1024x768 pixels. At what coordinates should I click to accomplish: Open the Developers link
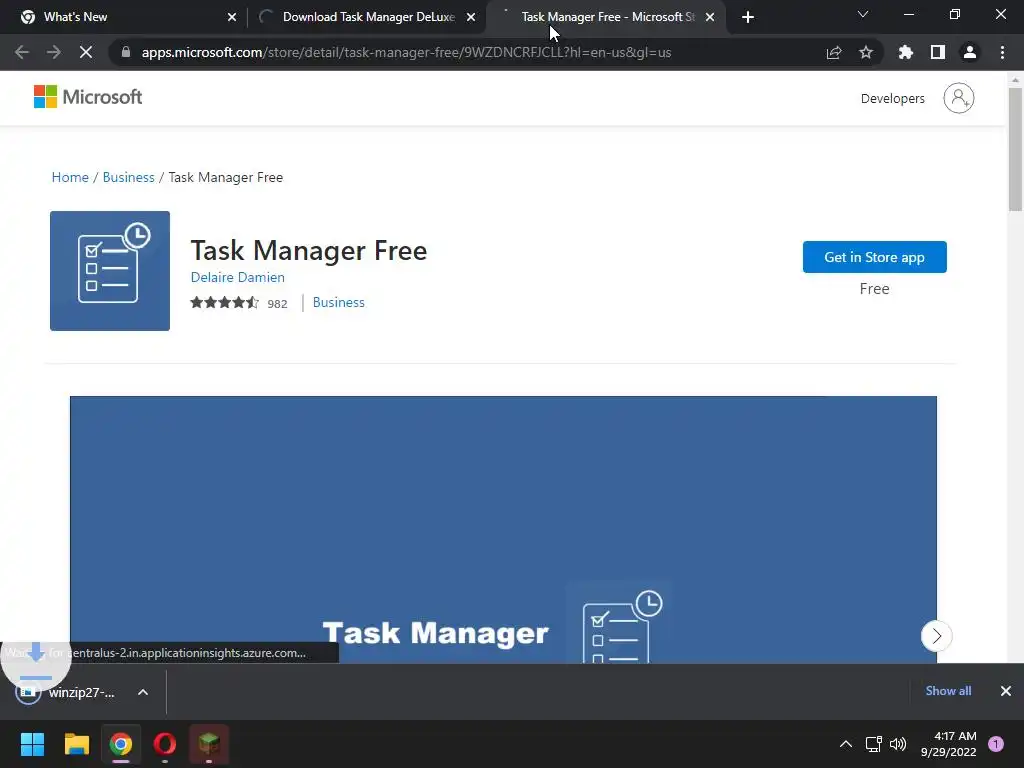[x=893, y=99]
